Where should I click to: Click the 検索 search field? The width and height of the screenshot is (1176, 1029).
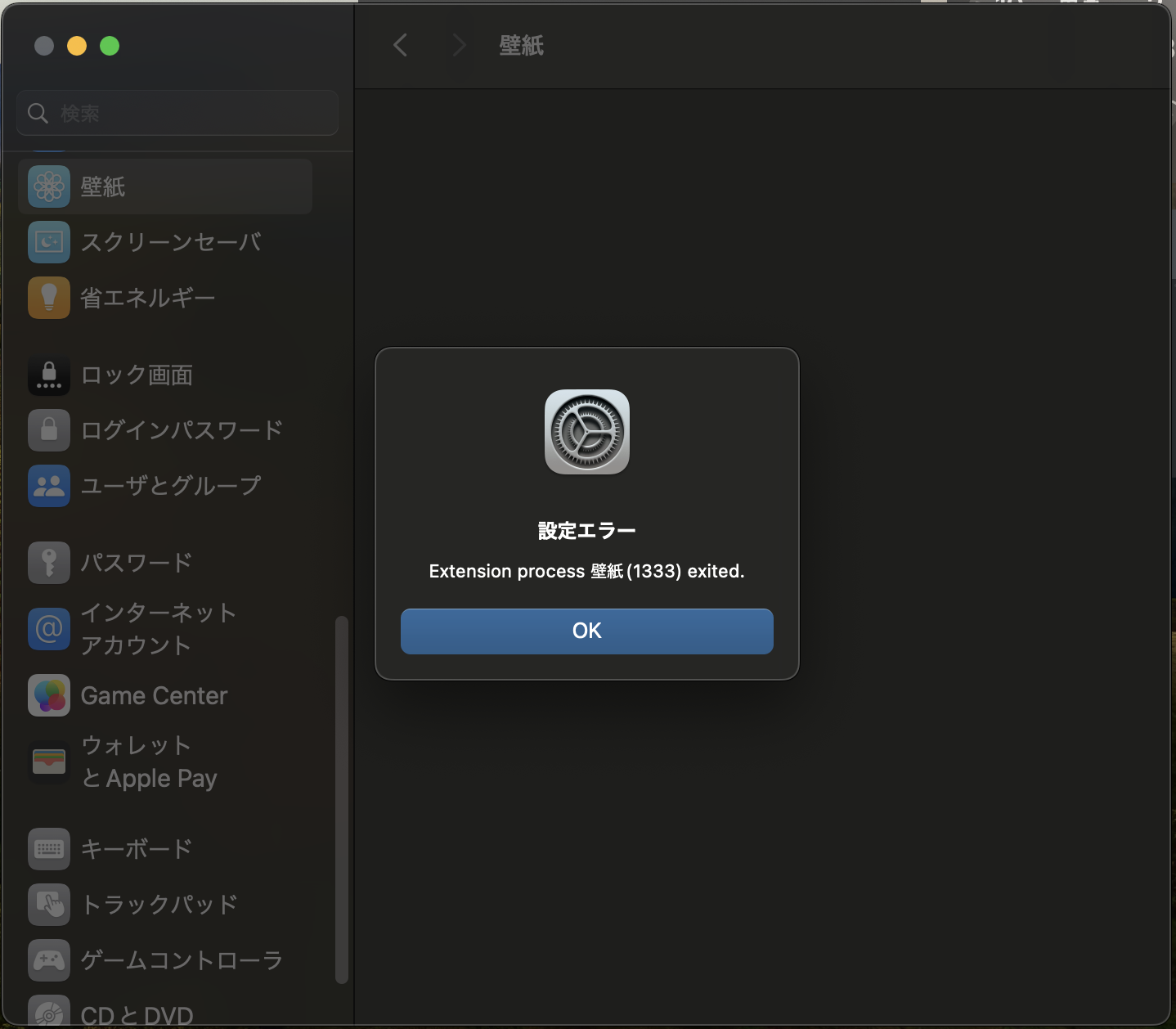177,113
